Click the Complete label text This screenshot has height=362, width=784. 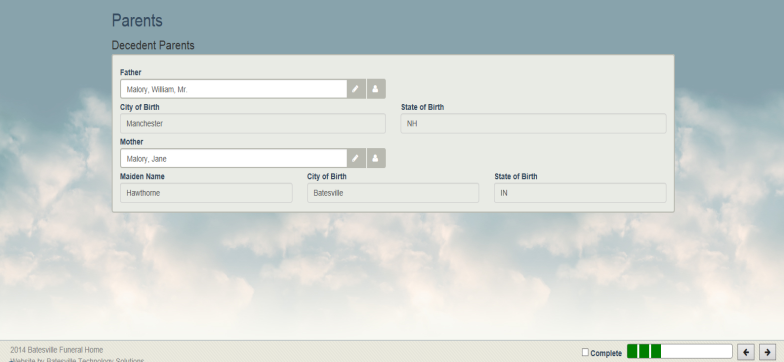606,354
